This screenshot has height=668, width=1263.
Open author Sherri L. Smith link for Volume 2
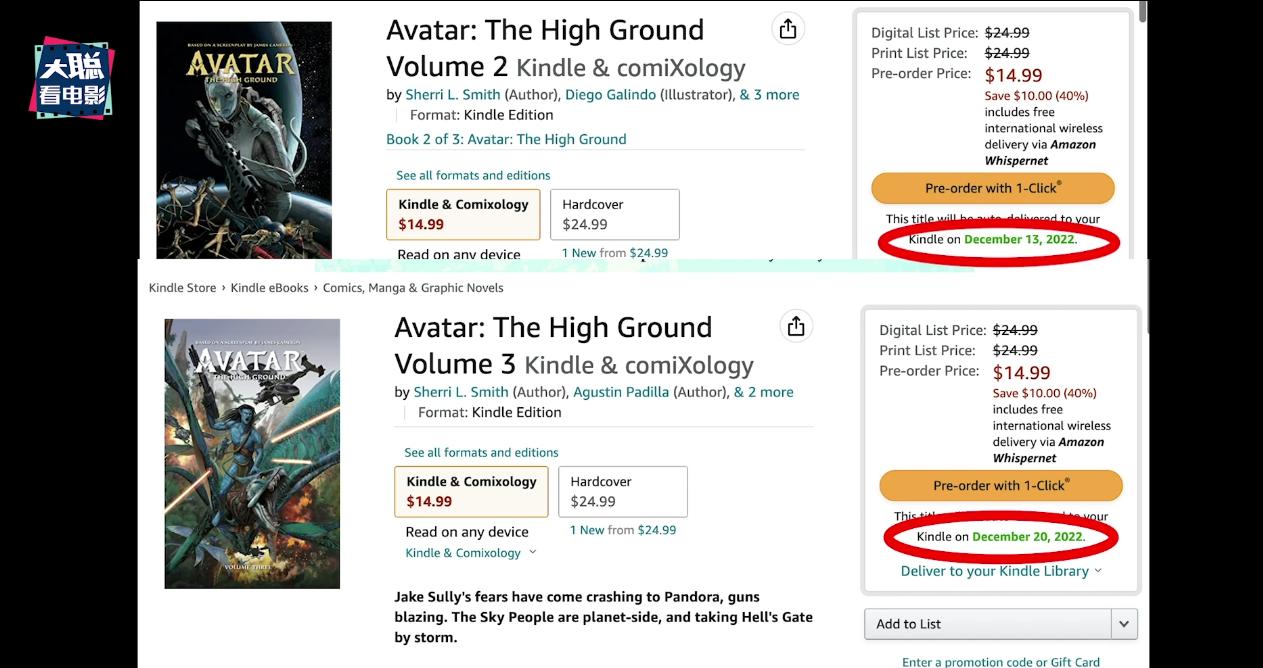[453, 95]
